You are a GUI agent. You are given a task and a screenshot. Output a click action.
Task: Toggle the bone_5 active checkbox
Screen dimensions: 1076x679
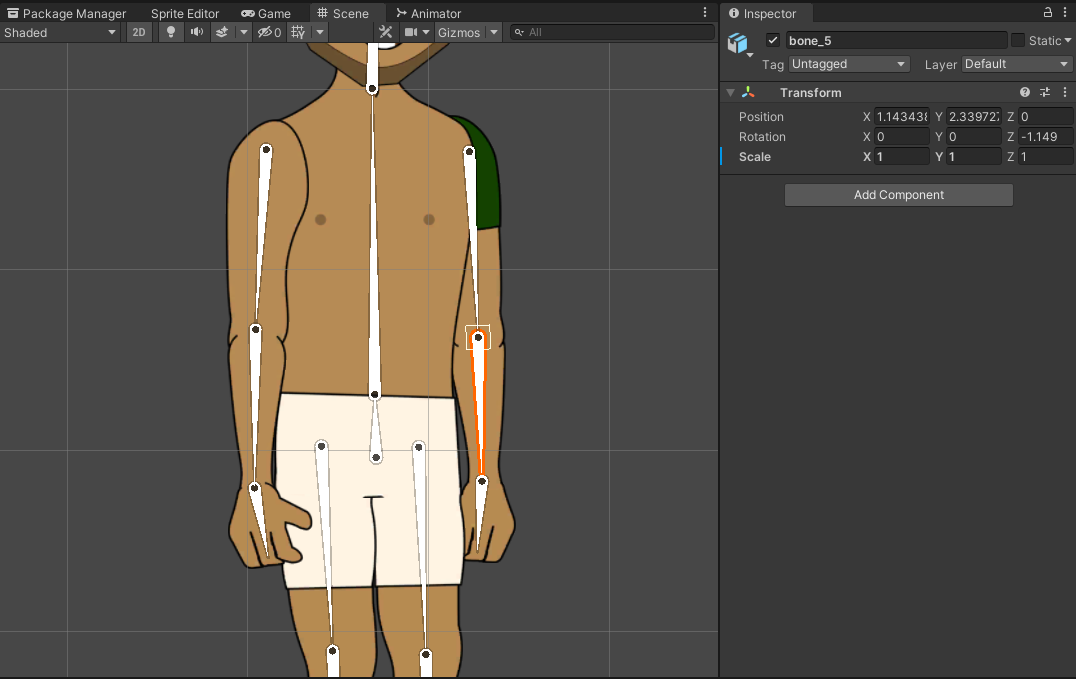(x=773, y=40)
